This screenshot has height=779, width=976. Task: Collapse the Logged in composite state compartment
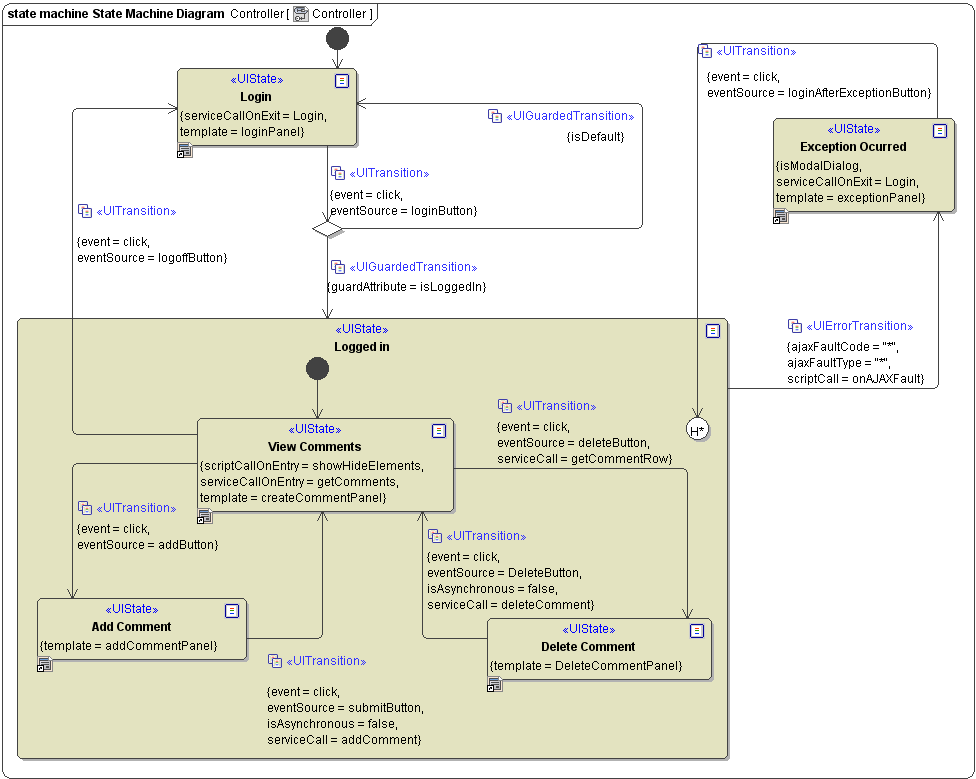click(713, 331)
